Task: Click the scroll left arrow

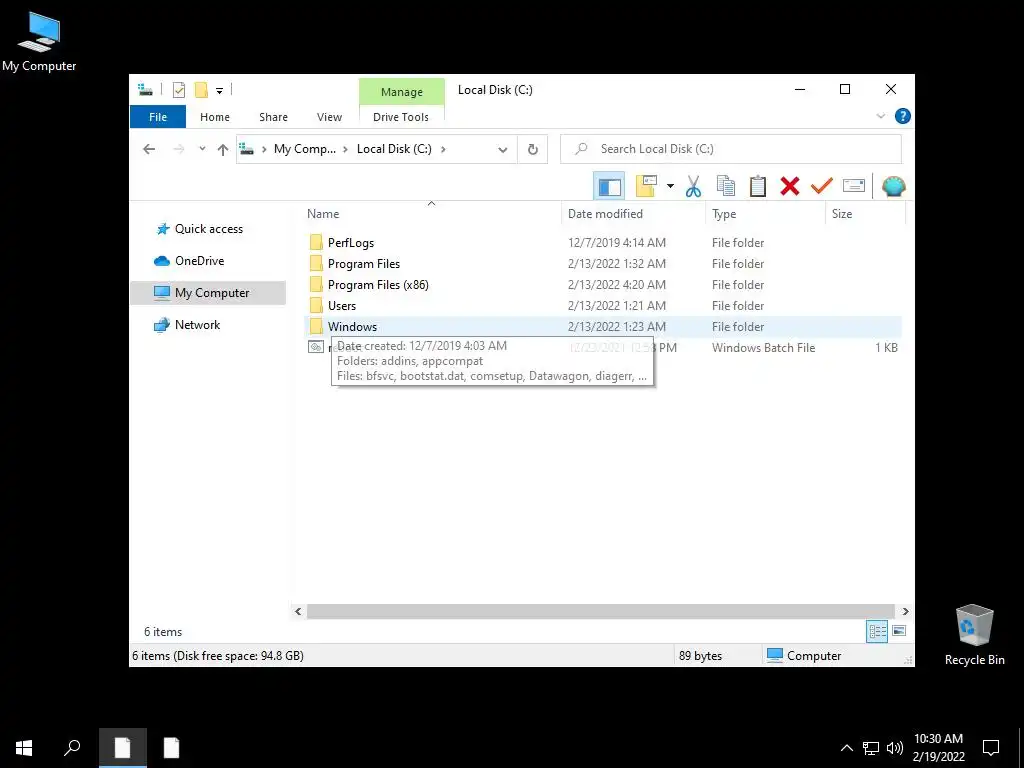Action: pyautogui.click(x=298, y=611)
